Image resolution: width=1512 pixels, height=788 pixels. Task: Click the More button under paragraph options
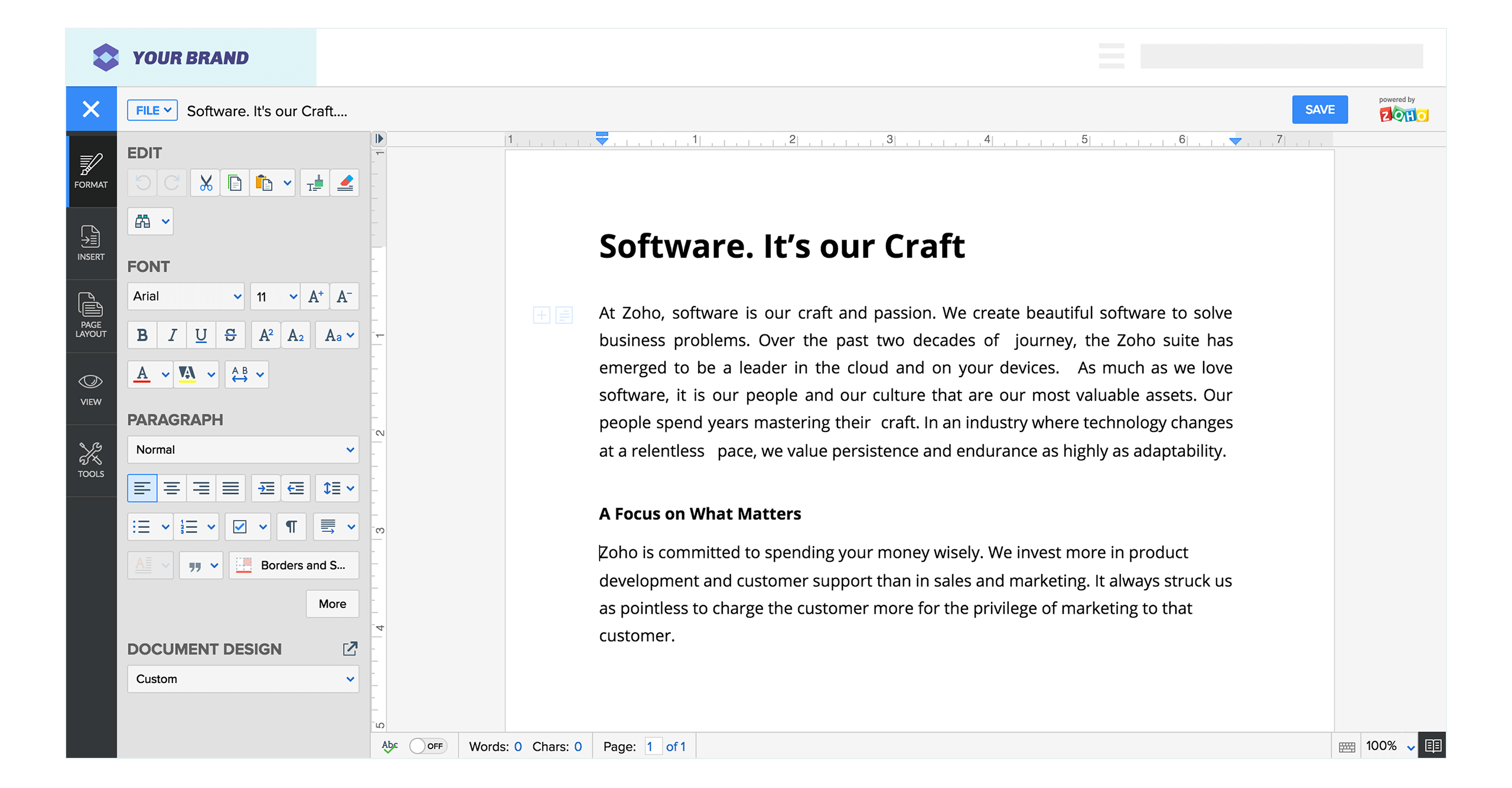pyautogui.click(x=332, y=604)
